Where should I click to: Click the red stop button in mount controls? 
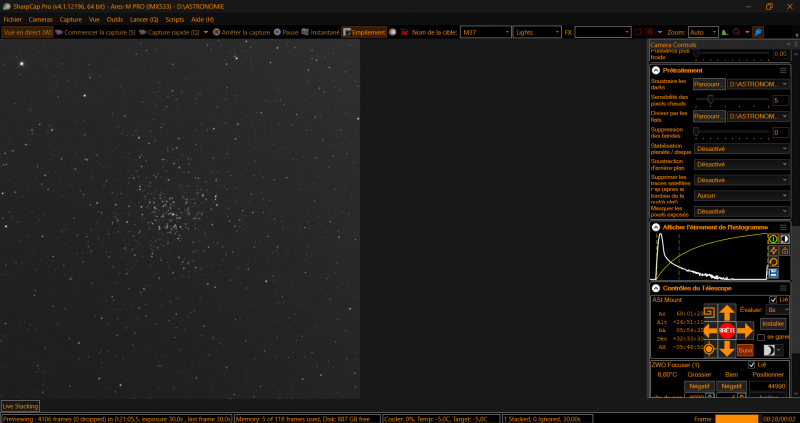[725, 329]
